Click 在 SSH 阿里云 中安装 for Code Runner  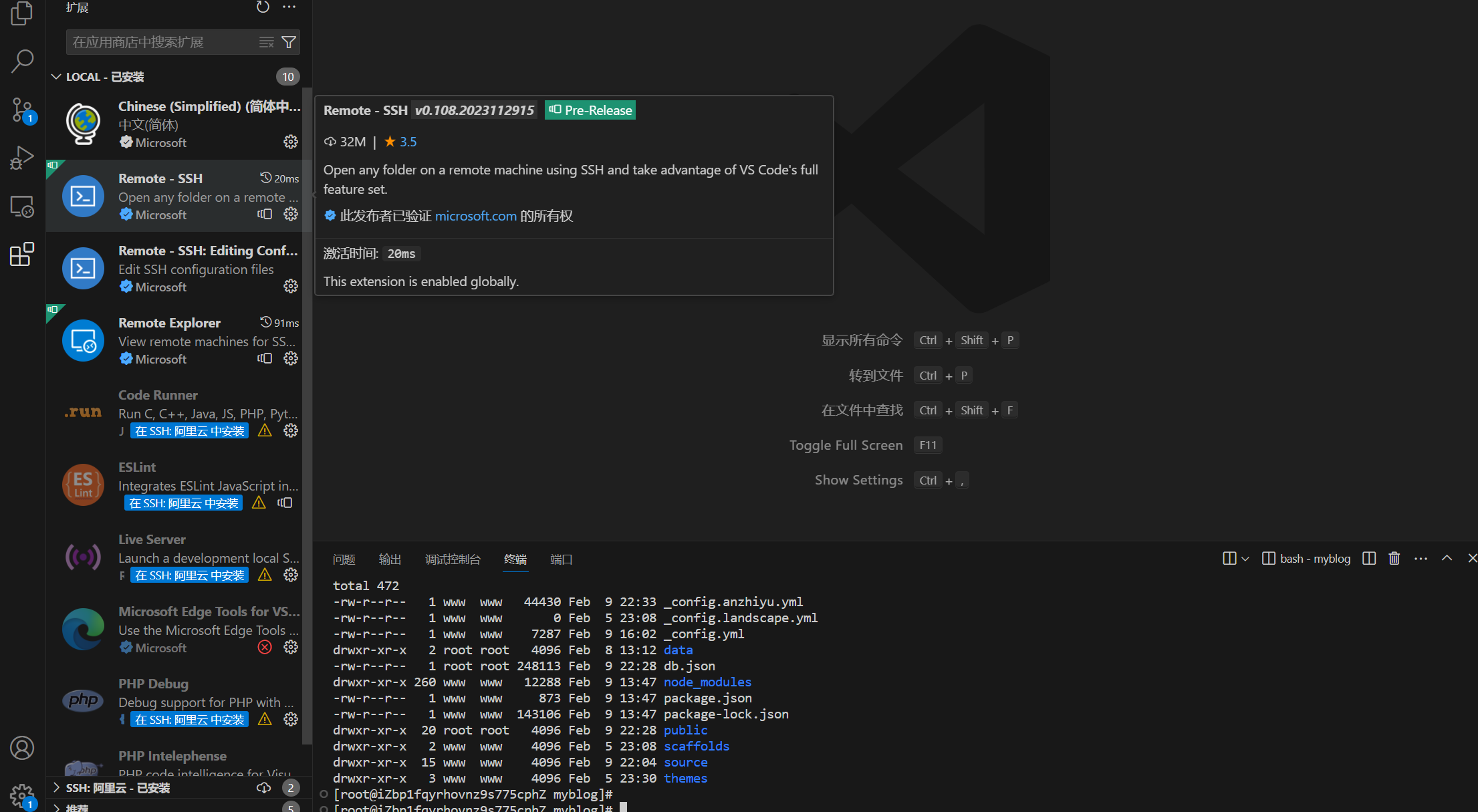pos(189,431)
